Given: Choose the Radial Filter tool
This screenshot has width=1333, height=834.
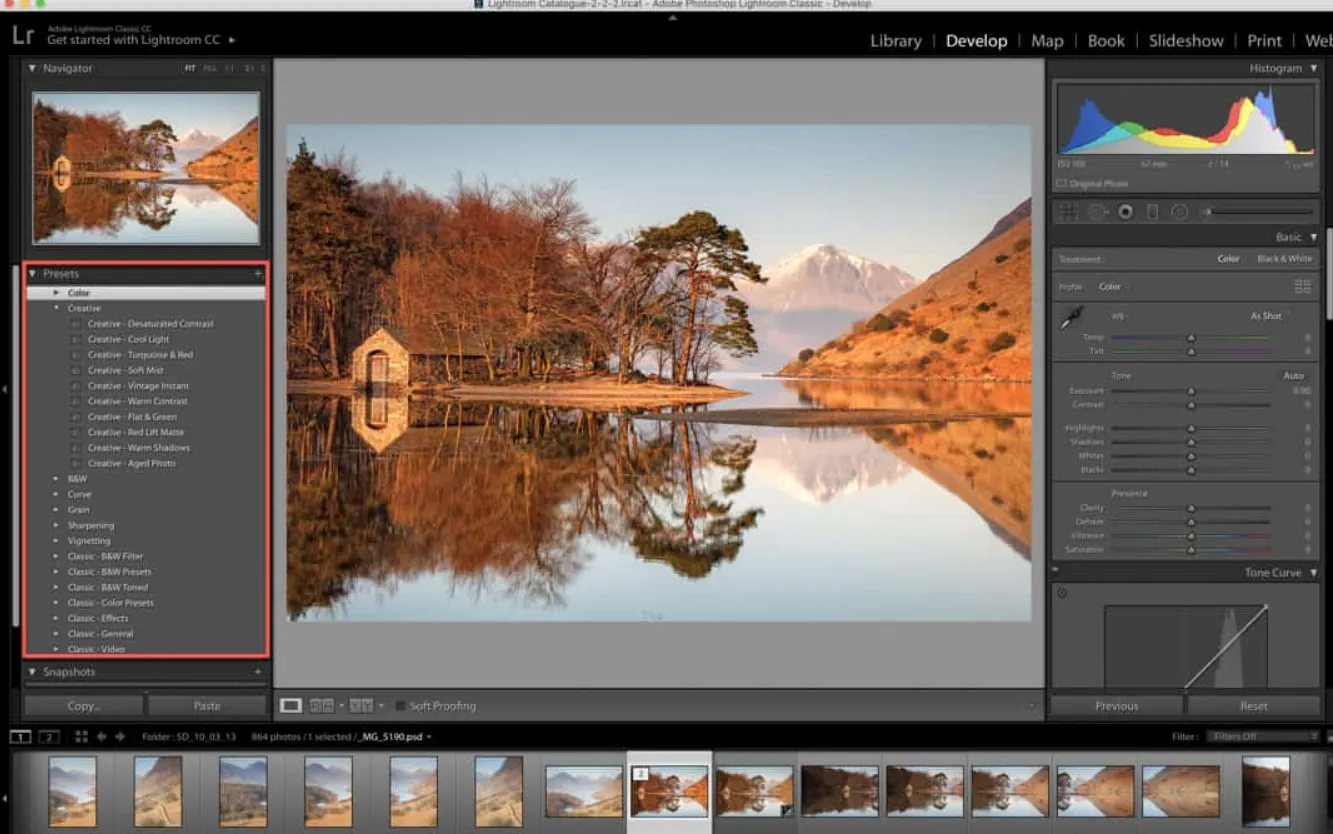Looking at the screenshot, I should (1179, 212).
